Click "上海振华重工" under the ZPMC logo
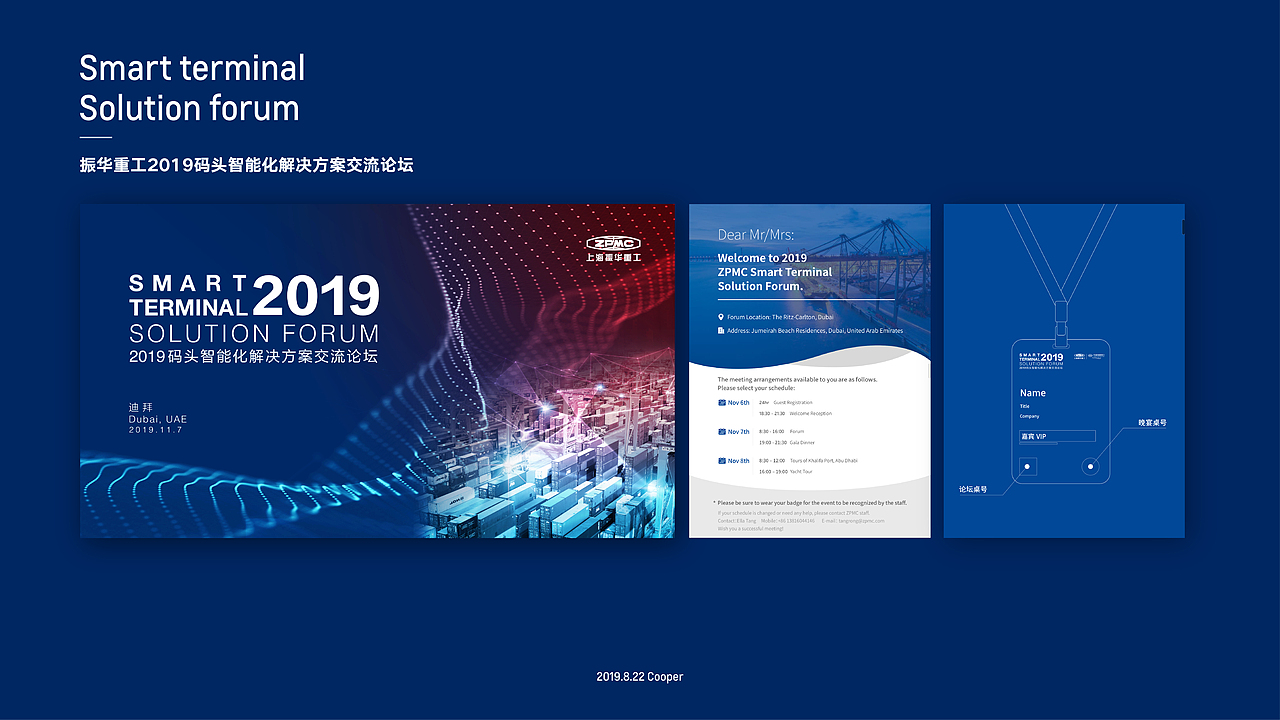This screenshot has height=720, width=1280. (614, 258)
